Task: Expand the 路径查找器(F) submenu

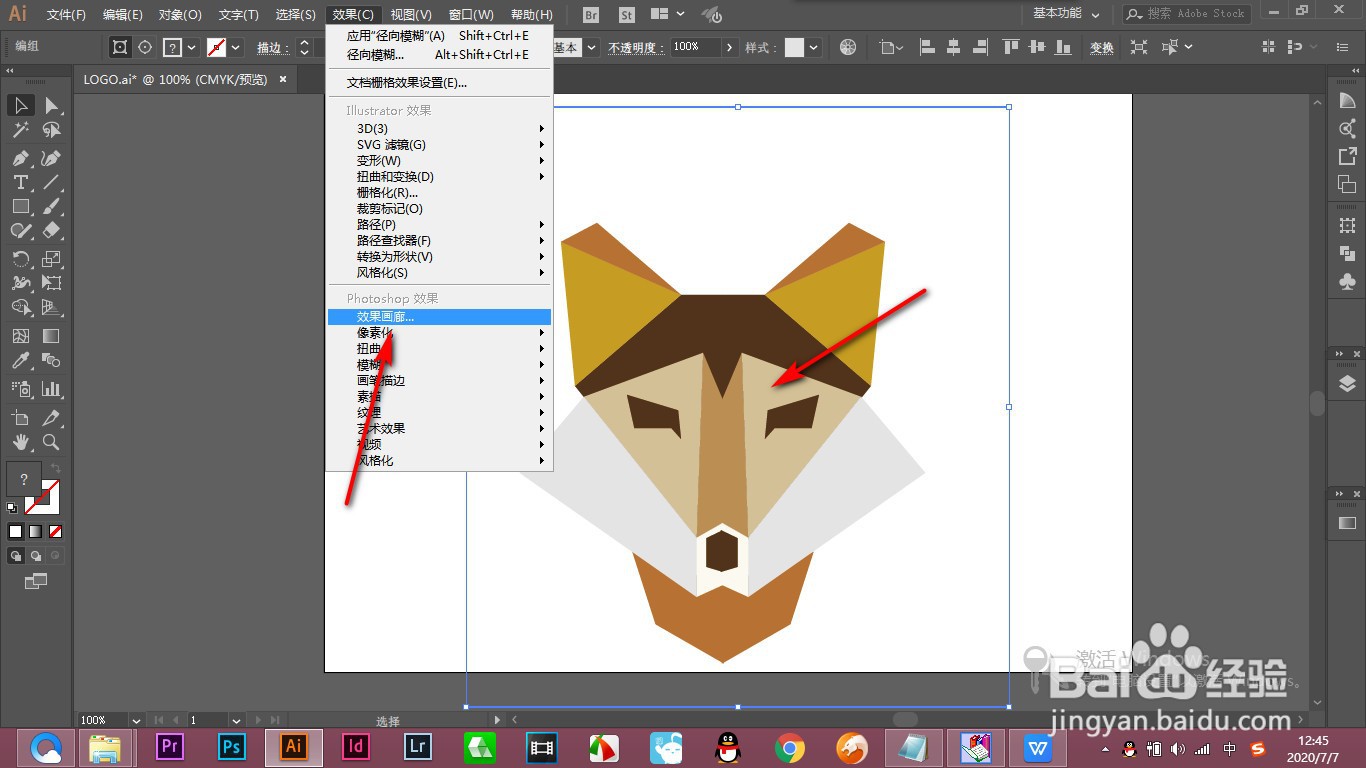Action: (x=440, y=240)
